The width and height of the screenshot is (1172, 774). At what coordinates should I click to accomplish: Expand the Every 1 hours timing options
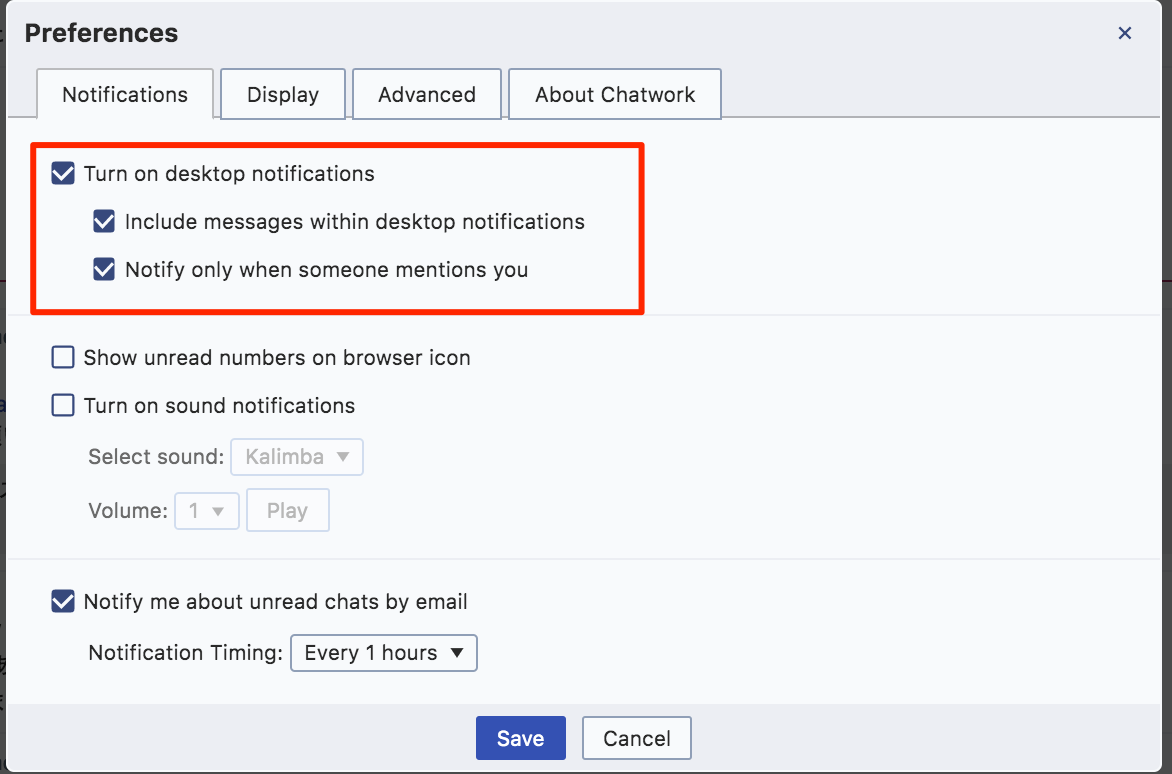click(x=383, y=652)
